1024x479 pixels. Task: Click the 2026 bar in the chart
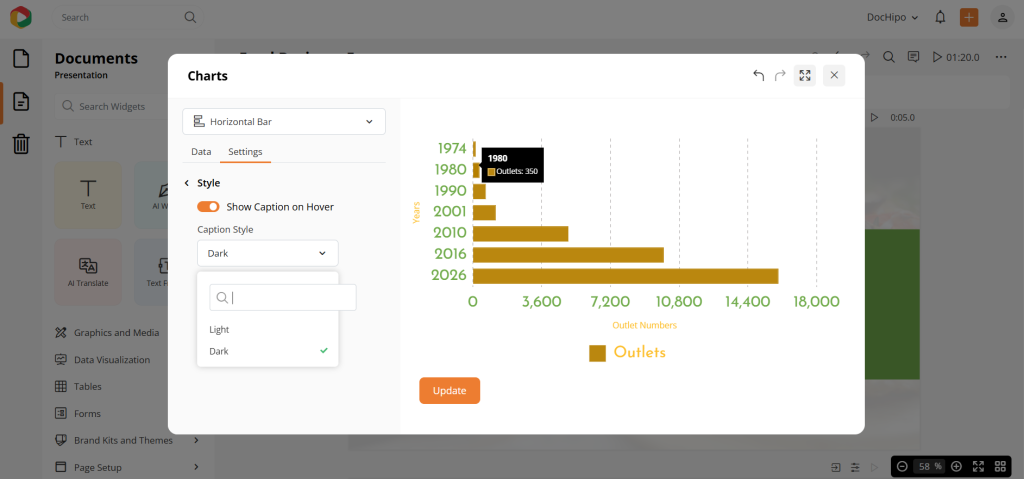coord(626,276)
